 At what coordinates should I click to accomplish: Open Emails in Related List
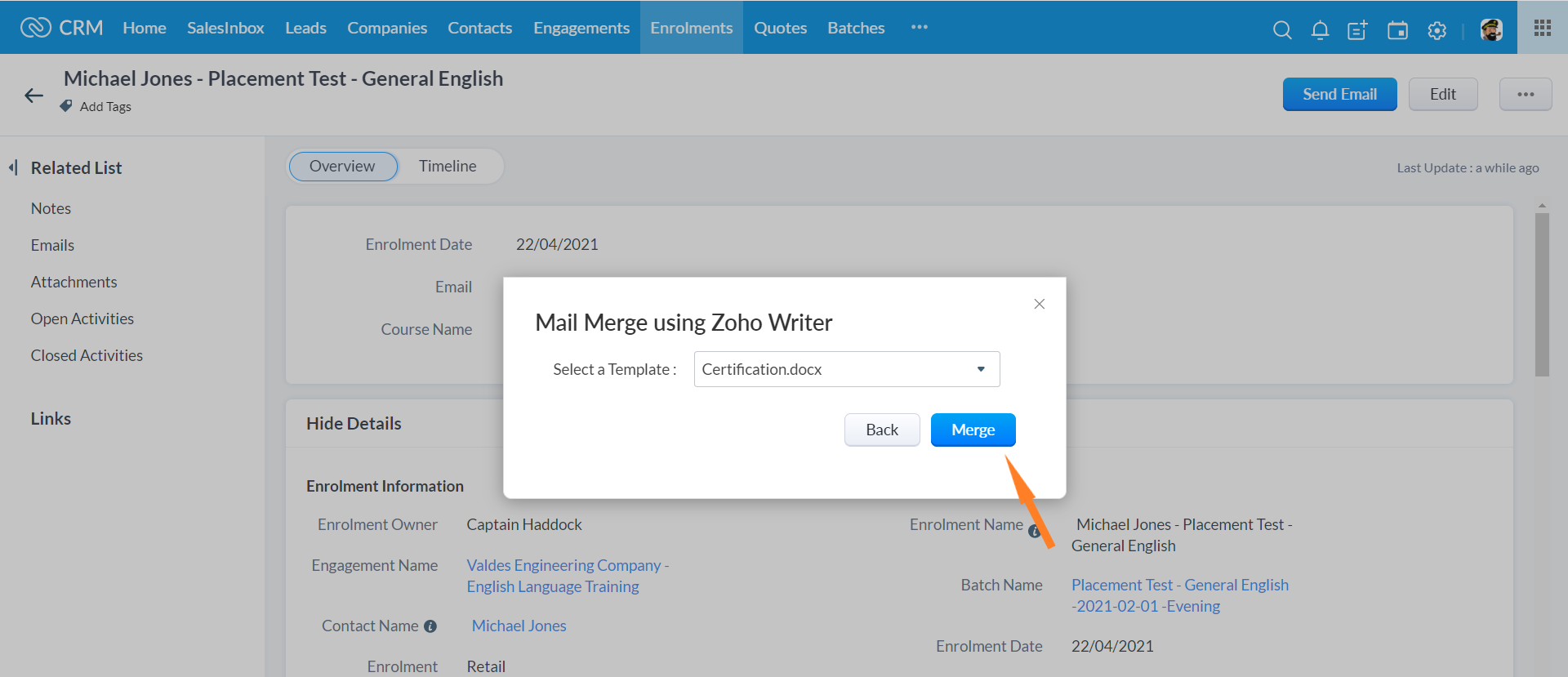click(52, 245)
